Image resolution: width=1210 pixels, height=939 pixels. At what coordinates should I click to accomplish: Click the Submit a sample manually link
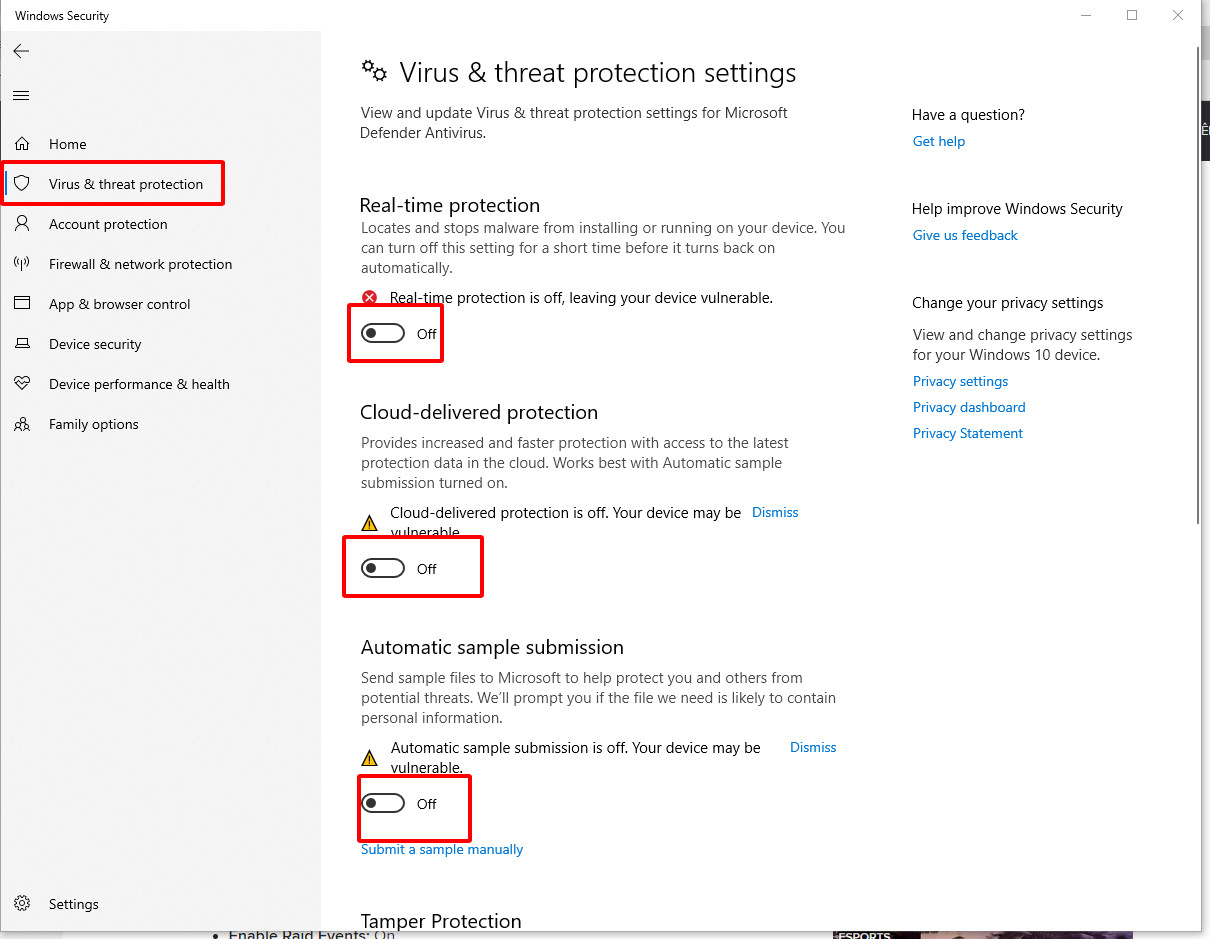(x=442, y=849)
